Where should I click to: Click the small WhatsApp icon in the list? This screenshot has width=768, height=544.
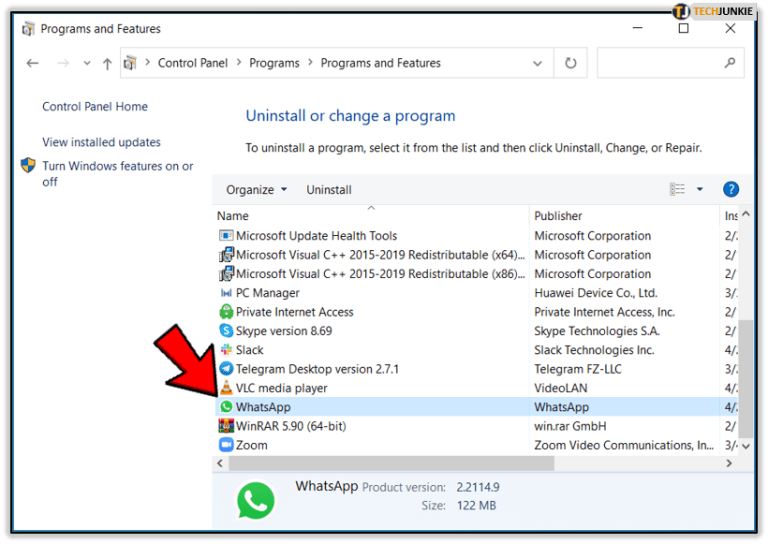tap(226, 407)
